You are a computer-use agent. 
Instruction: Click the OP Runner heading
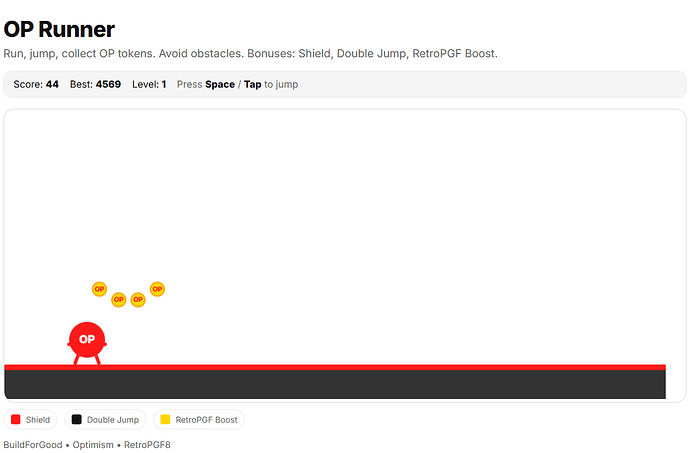pyautogui.click(x=59, y=29)
